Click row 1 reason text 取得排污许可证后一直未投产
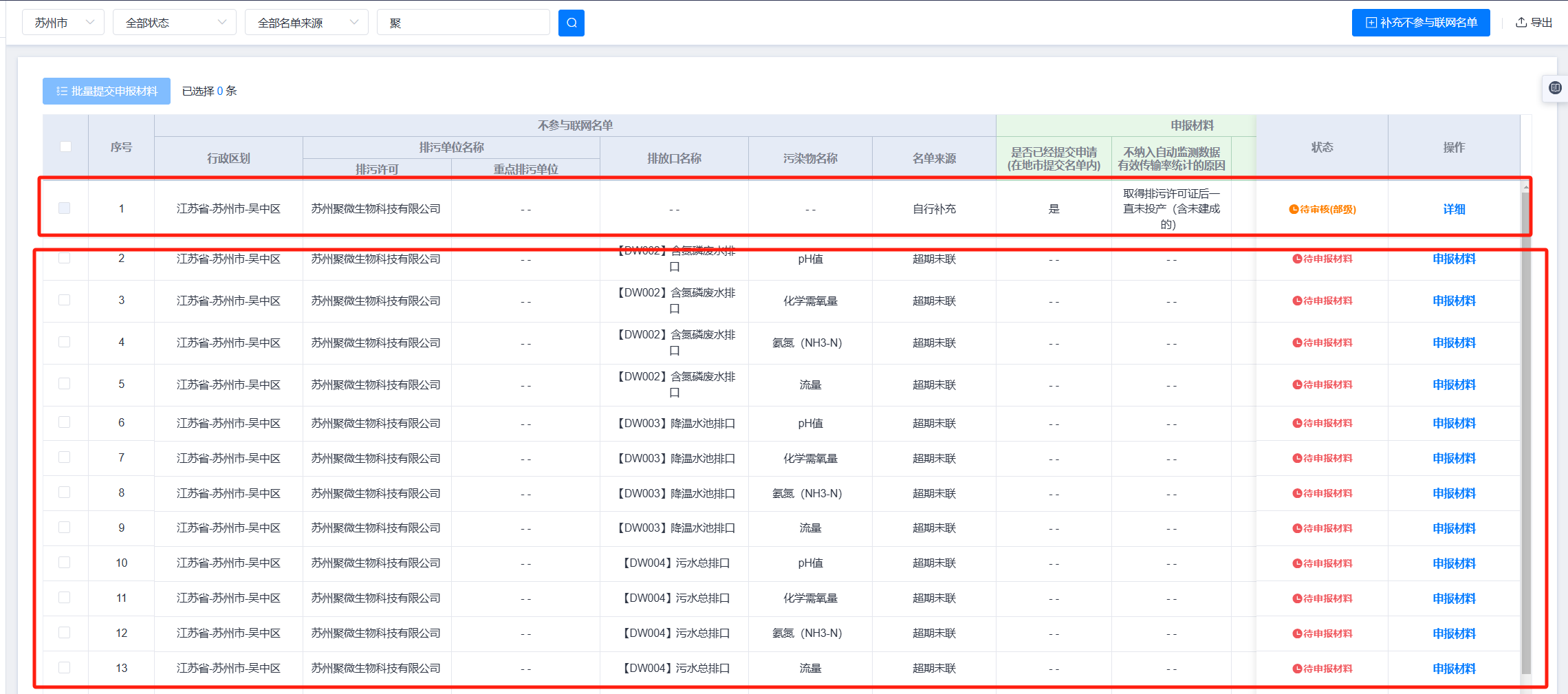Image resolution: width=1568 pixels, height=694 pixels. pos(1171,209)
